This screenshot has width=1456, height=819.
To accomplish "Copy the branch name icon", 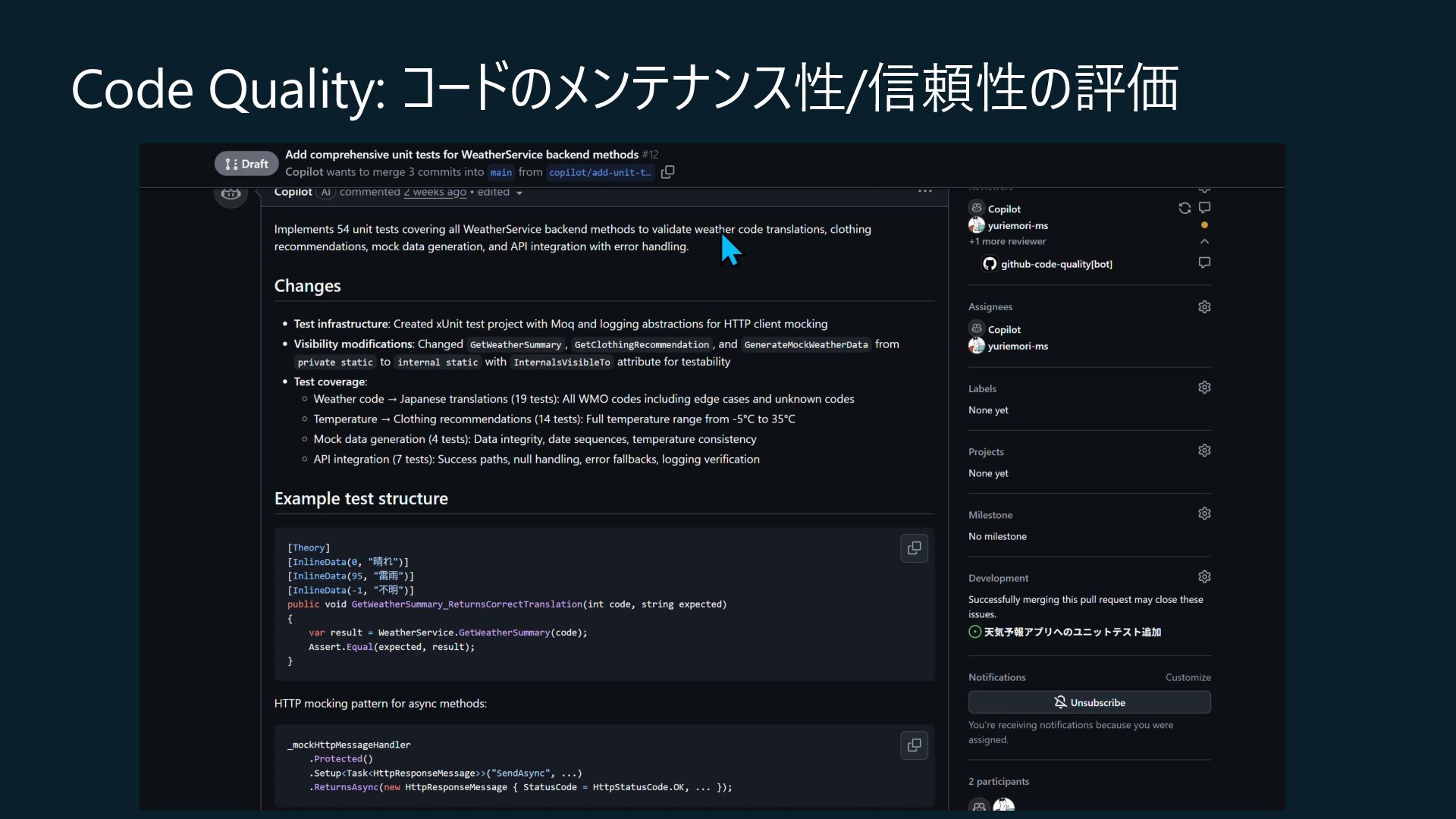I will (667, 172).
